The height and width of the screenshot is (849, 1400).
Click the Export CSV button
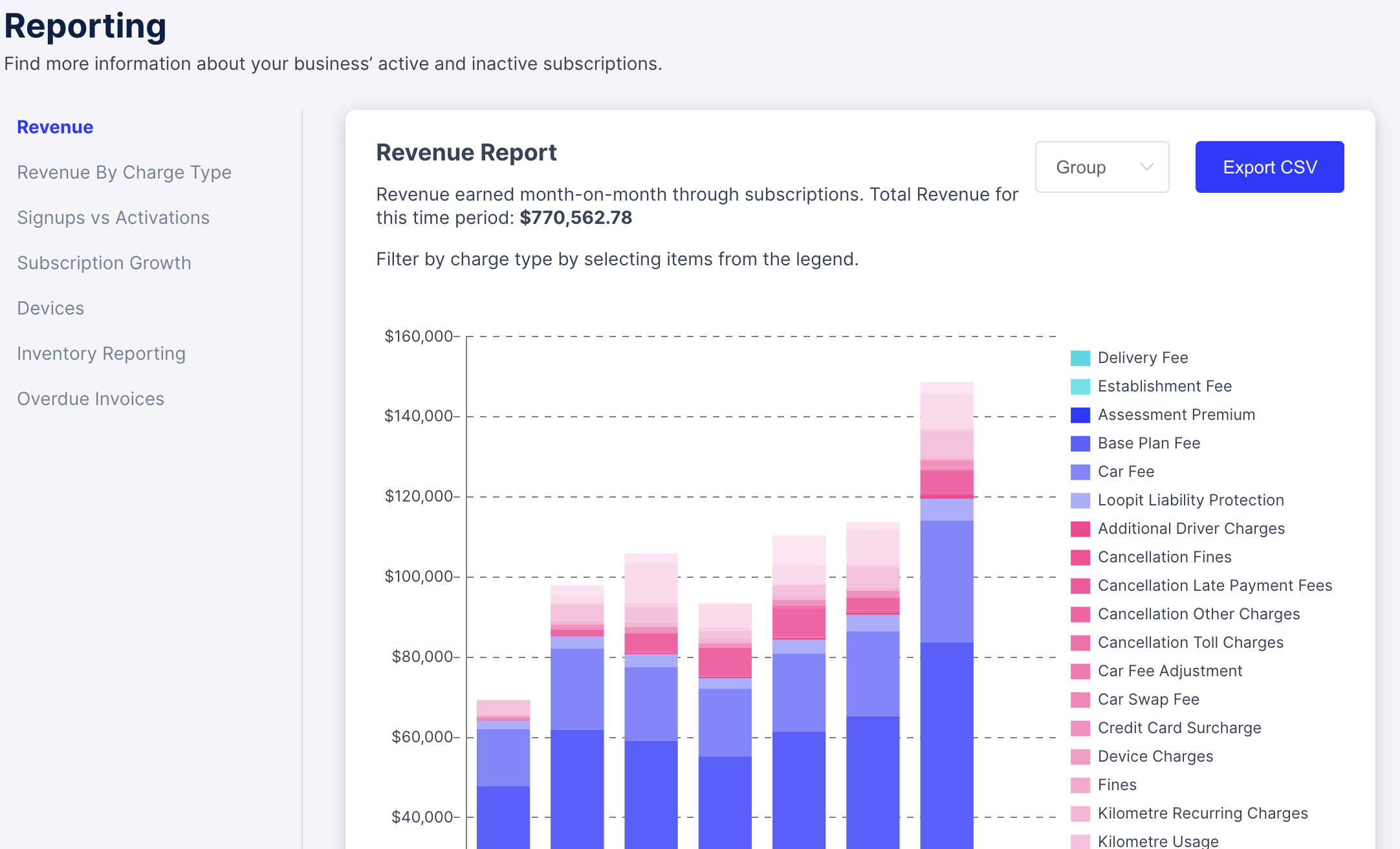[x=1269, y=167]
